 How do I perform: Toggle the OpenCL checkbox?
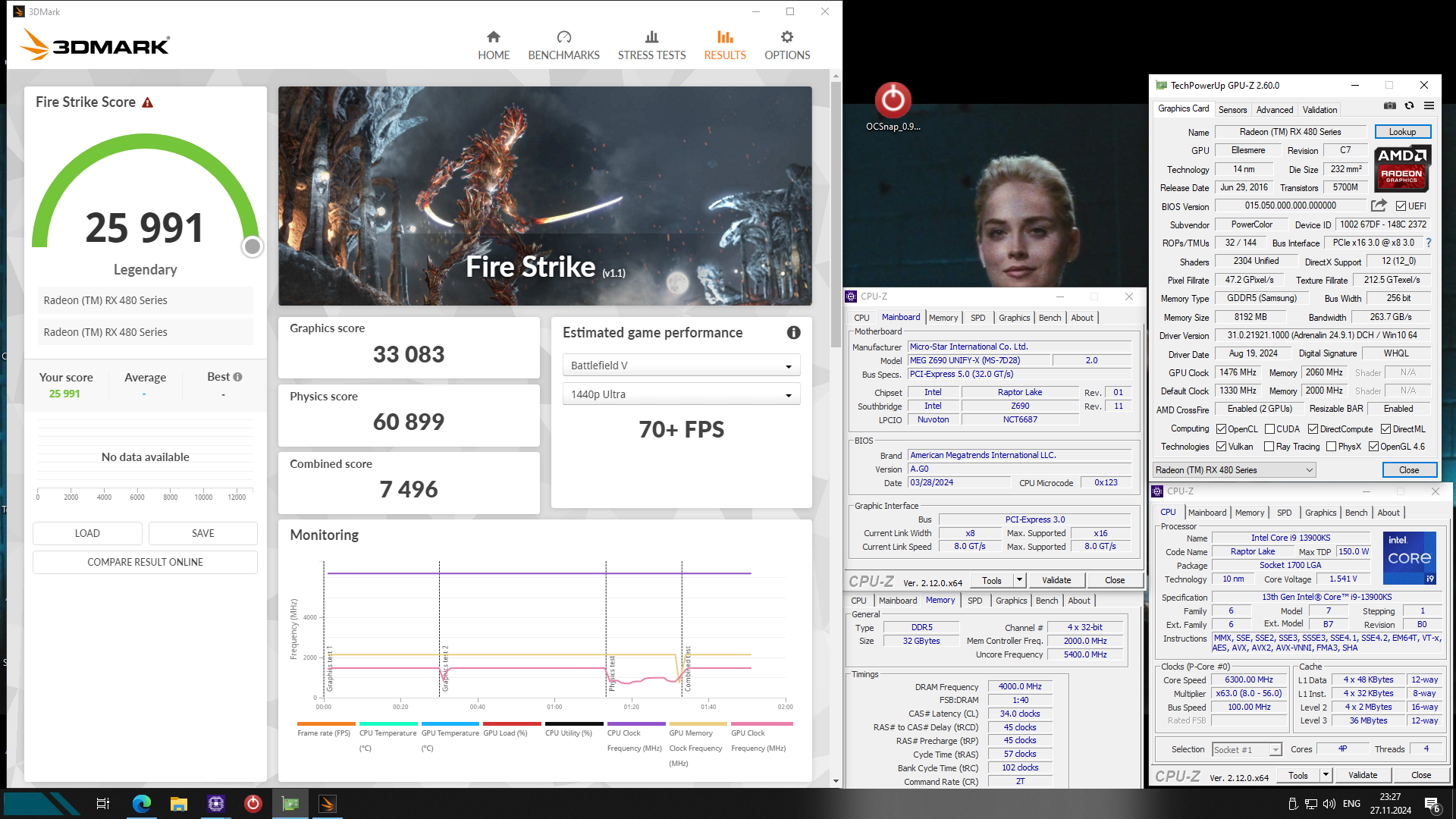[x=1221, y=429]
